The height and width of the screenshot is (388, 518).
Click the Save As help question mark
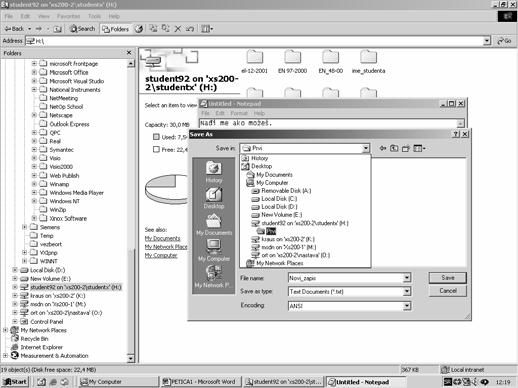(x=456, y=134)
